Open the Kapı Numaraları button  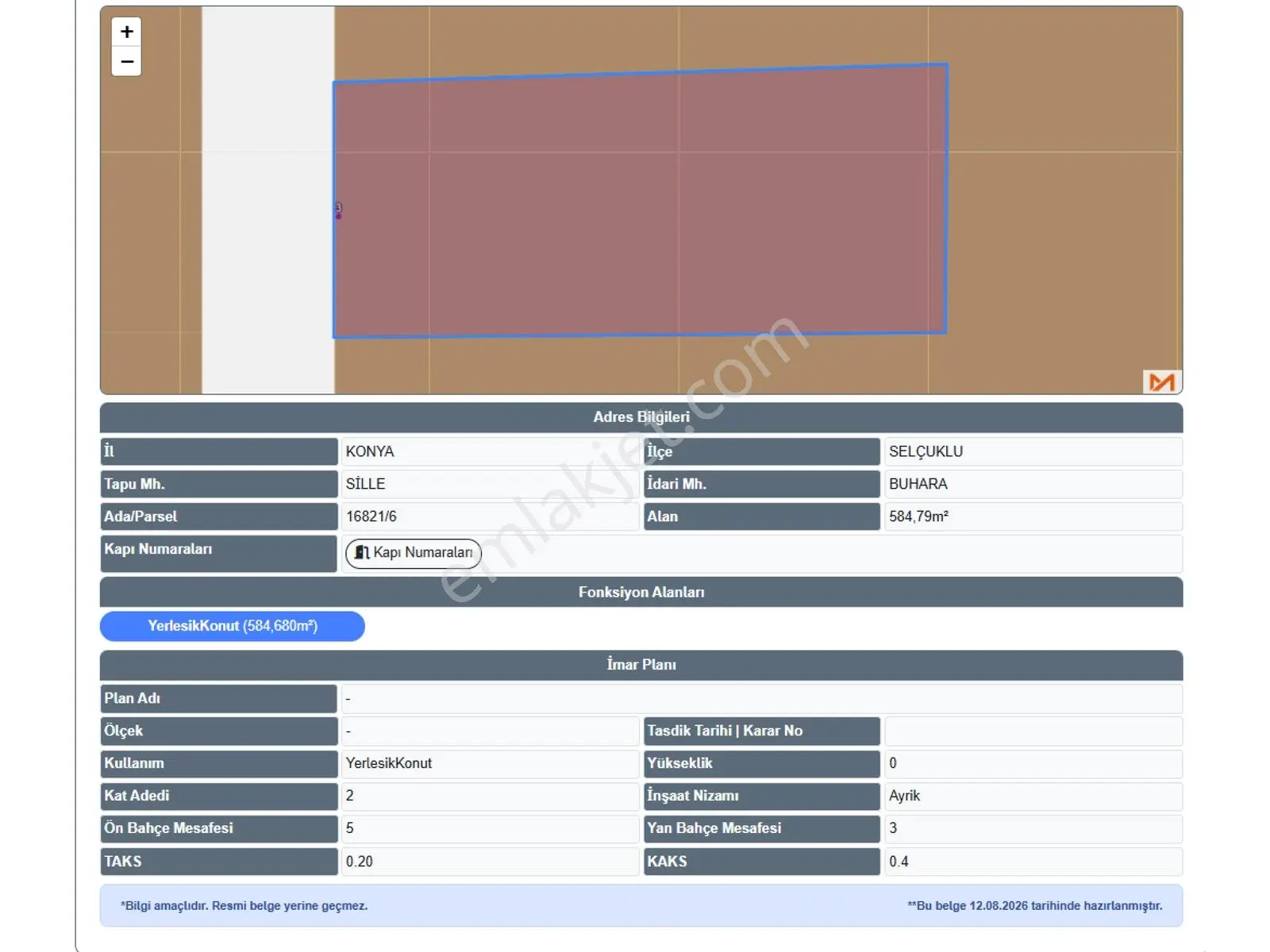tap(414, 553)
